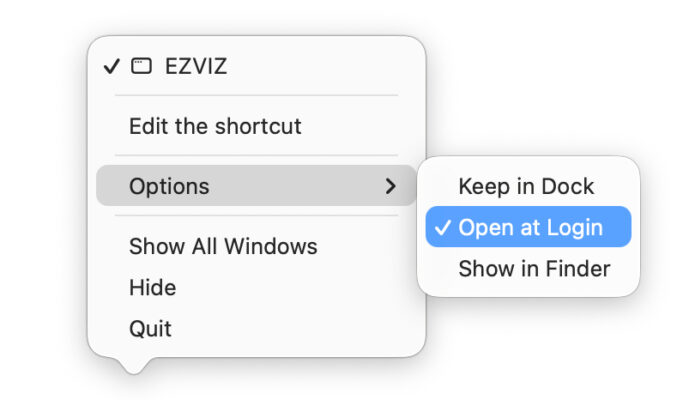Click the checkmark left of EZVIZ

(111, 67)
